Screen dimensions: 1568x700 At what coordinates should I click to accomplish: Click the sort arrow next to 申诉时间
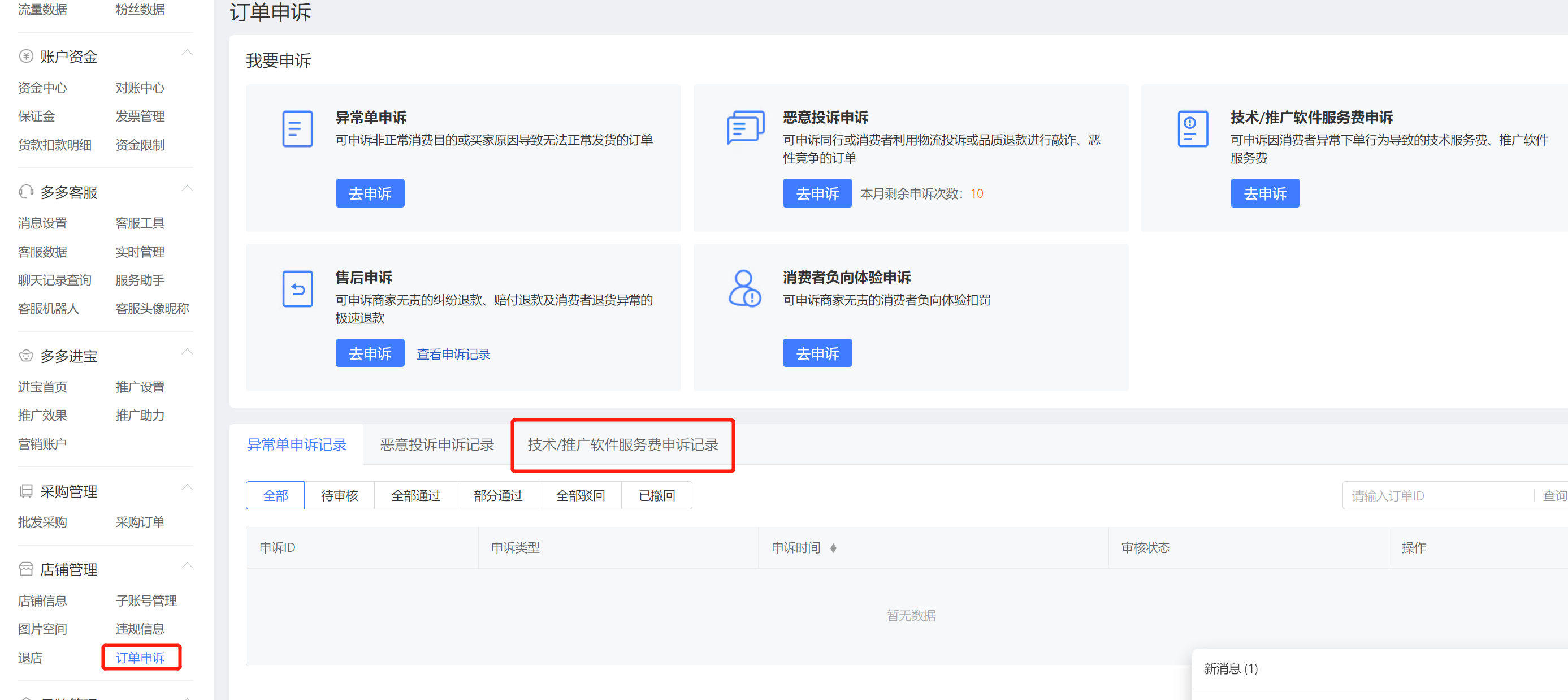tap(833, 547)
